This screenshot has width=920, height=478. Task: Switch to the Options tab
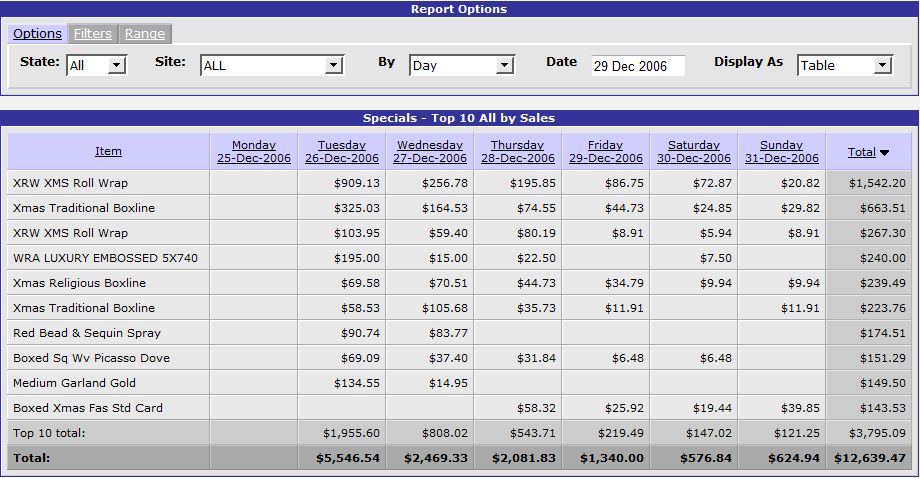(37, 33)
